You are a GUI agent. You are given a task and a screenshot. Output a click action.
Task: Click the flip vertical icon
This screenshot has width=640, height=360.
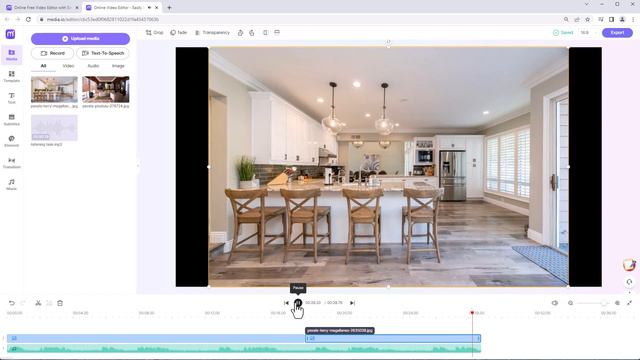277,33
